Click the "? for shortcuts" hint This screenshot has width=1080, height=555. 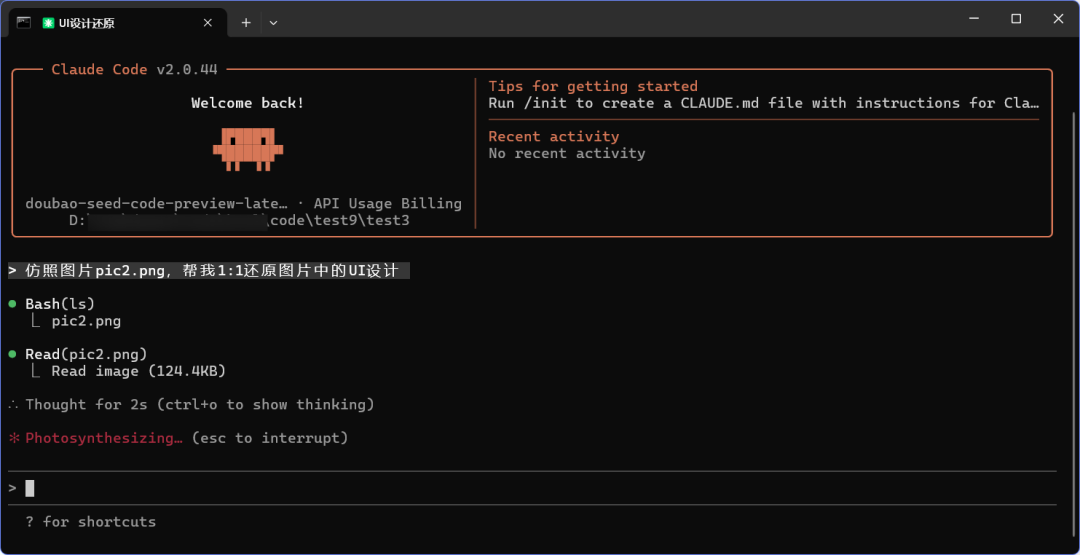coord(91,522)
